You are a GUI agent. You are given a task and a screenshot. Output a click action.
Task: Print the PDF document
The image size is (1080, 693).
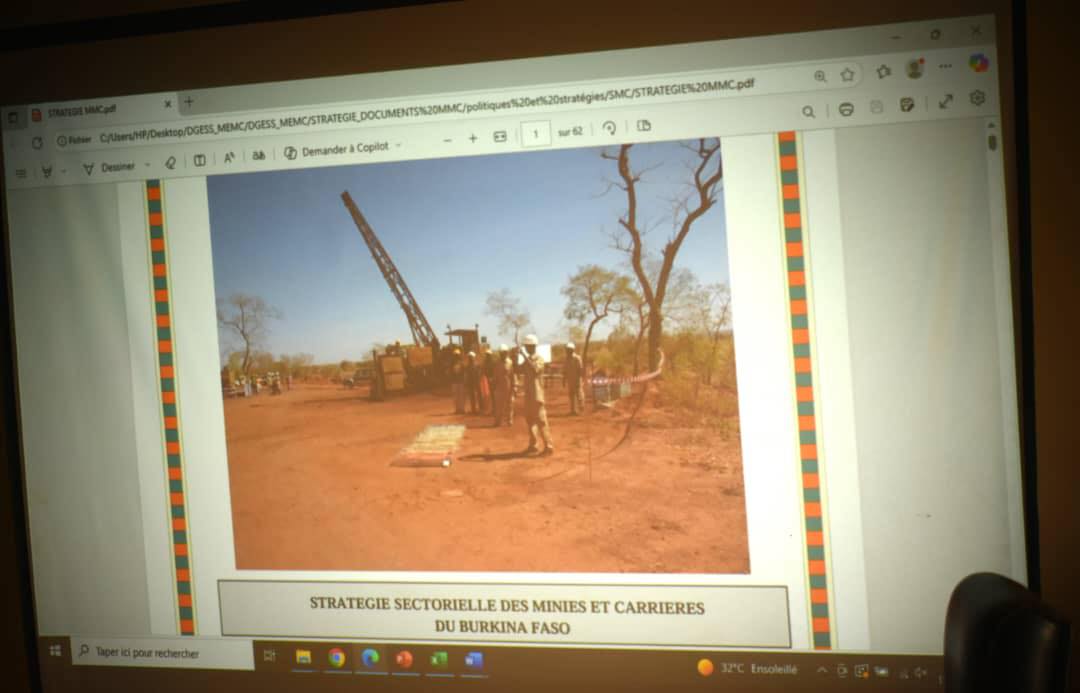[x=846, y=109]
